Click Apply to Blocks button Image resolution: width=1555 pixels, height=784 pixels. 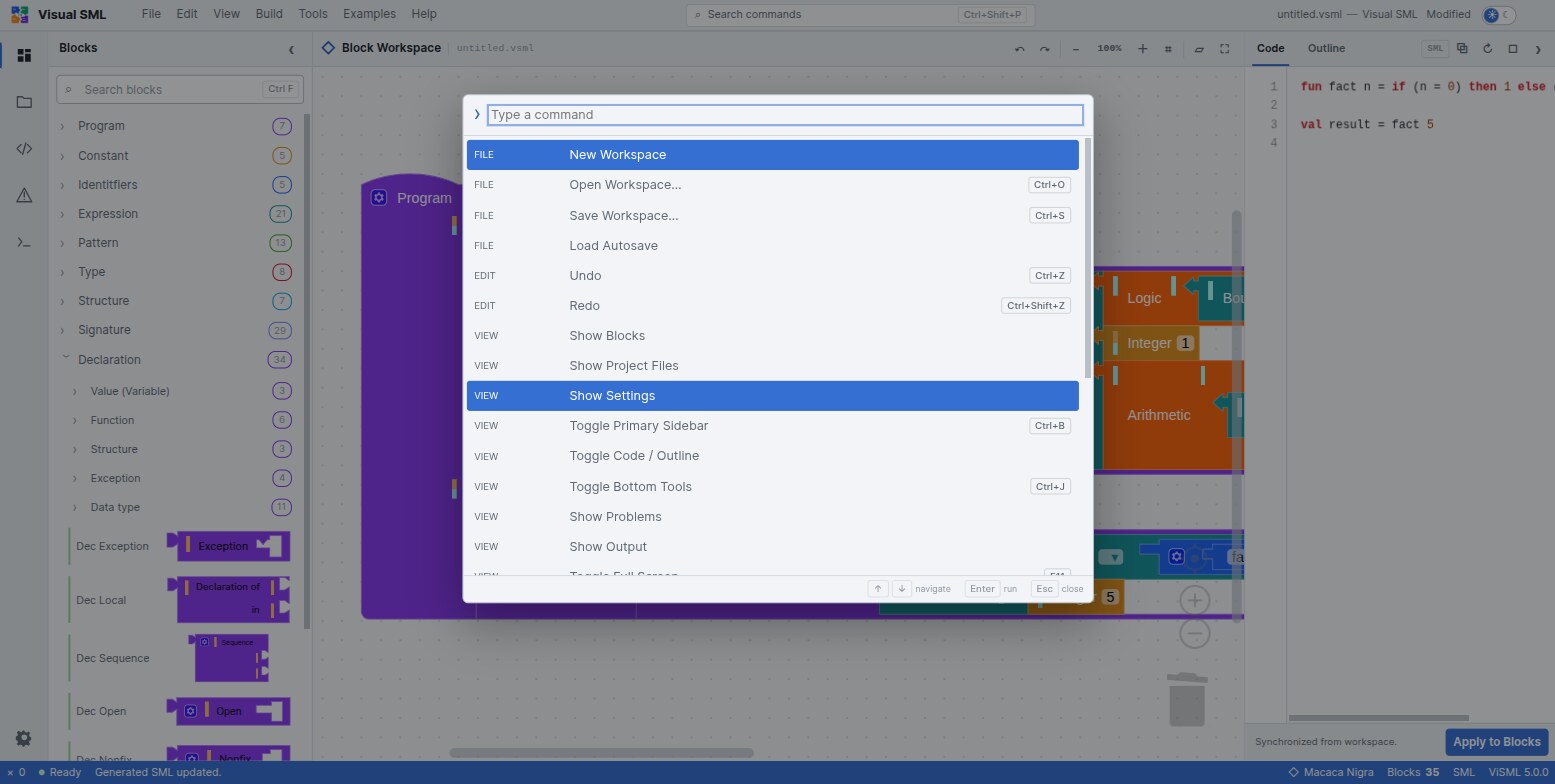(1496, 741)
